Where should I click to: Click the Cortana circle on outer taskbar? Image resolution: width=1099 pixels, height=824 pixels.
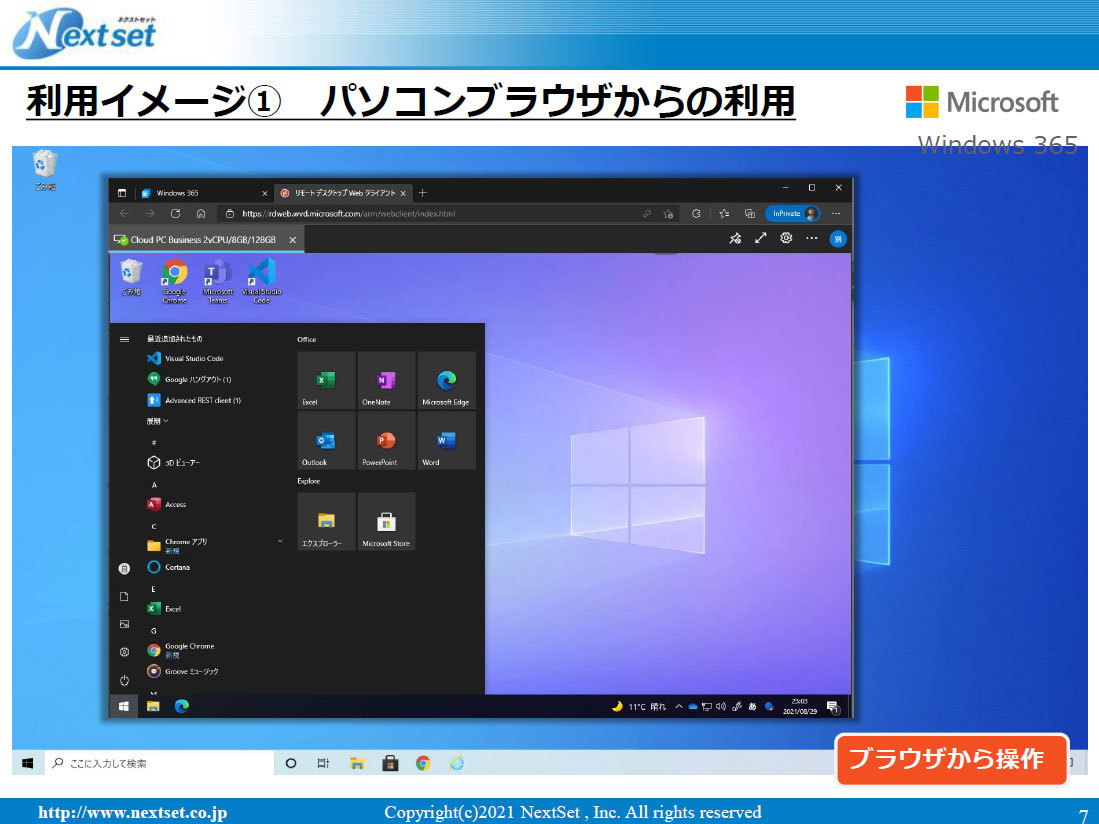pyautogui.click(x=291, y=763)
